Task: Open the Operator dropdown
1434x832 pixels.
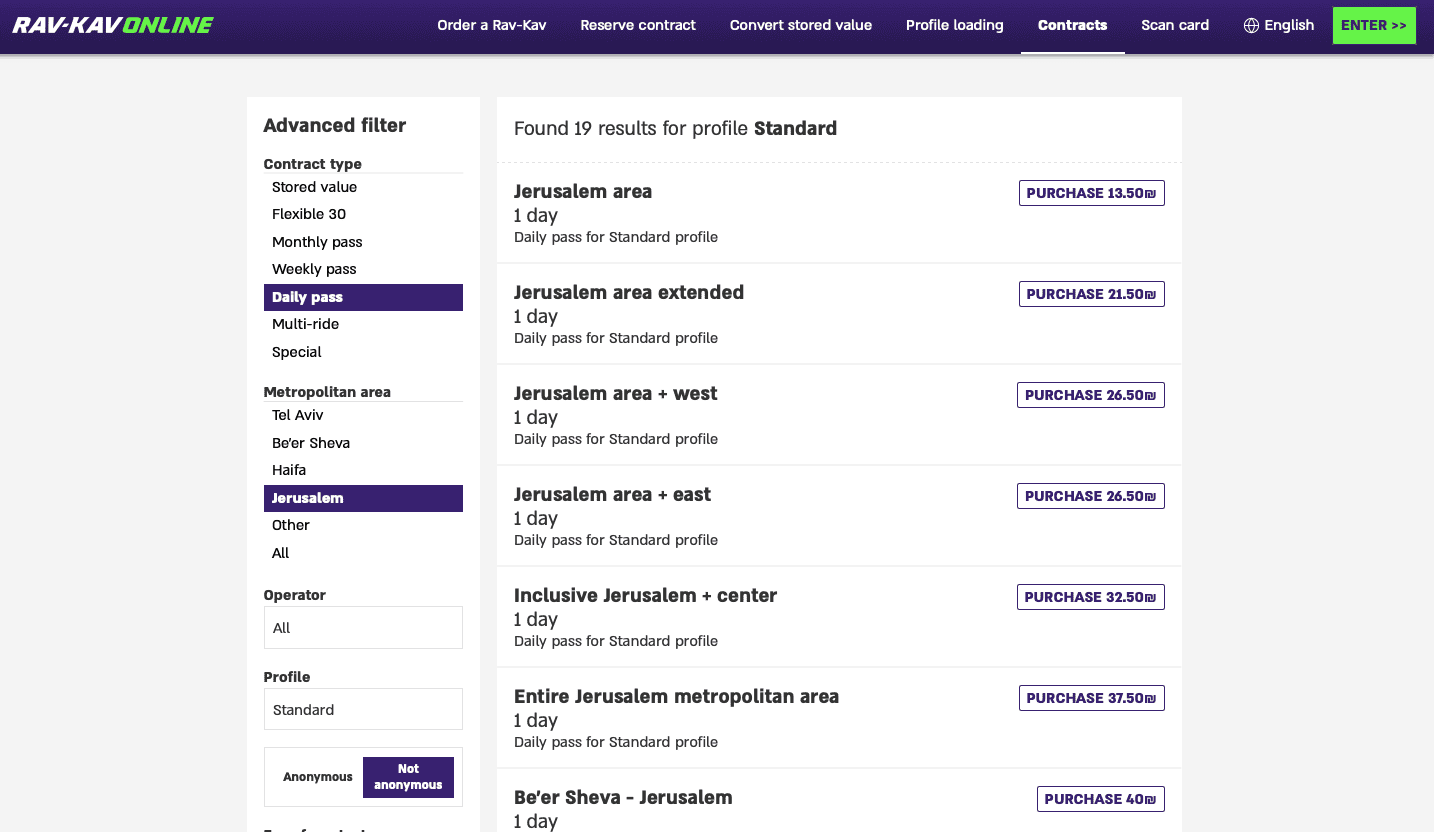Action: click(363, 628)
